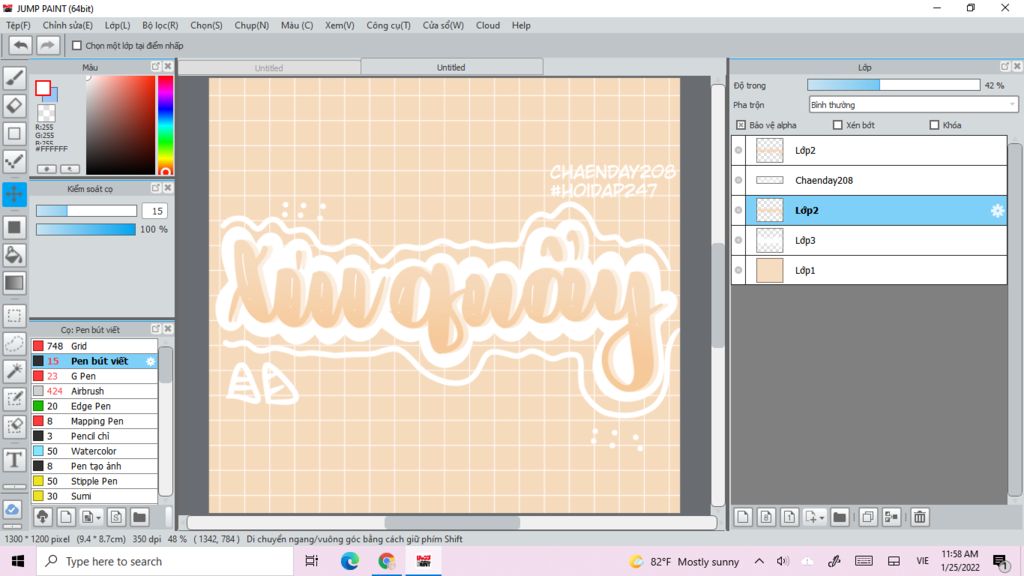This screenshot has height=576, width=1024.
Task: Select the rectangular Selection tool
Action: click(14, 316)
